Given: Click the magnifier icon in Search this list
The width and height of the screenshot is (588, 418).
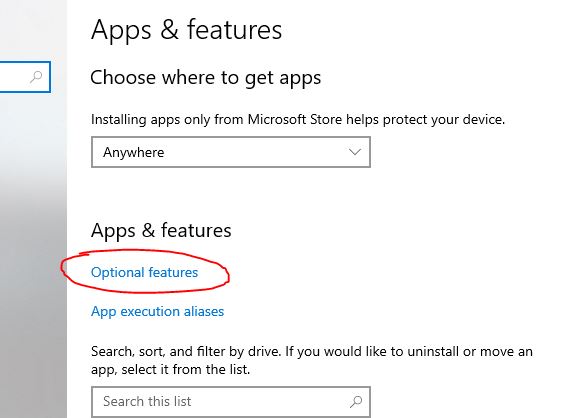Looking at the screenshot, I should (x=356, y=402).
